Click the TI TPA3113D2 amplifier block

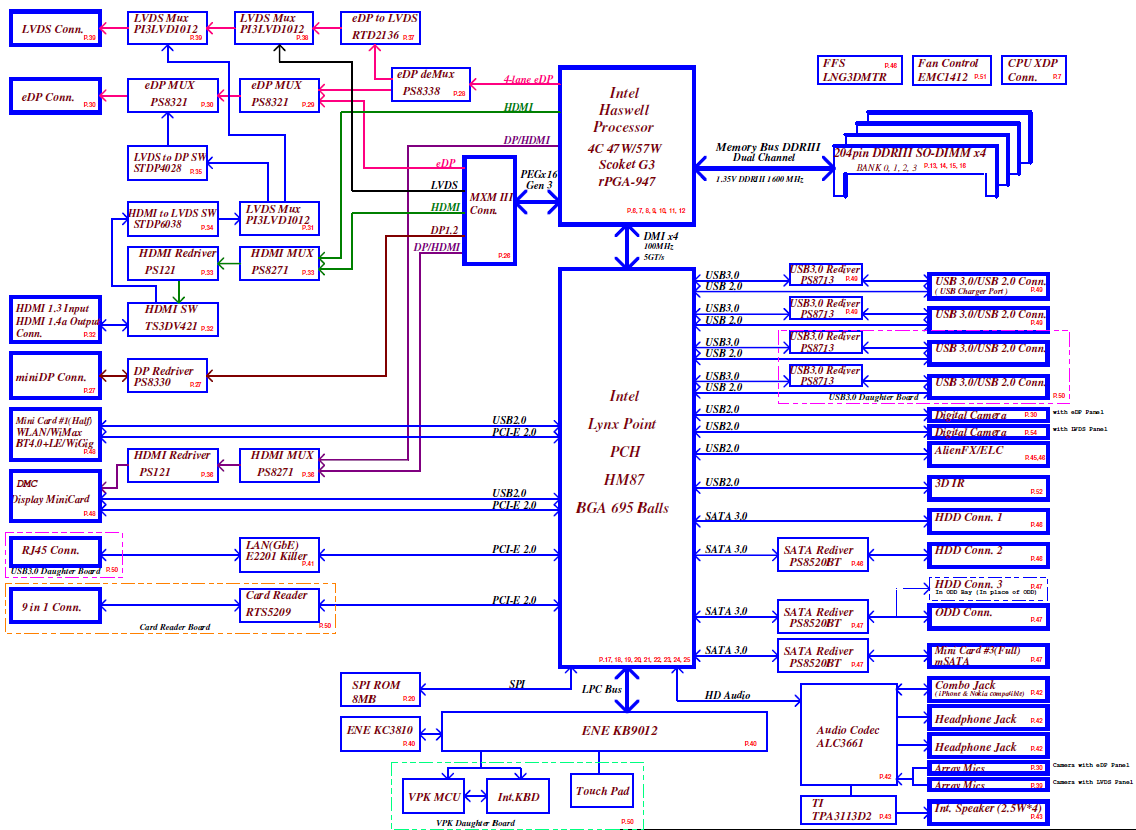pyautogui.click(x=849, y=809)
